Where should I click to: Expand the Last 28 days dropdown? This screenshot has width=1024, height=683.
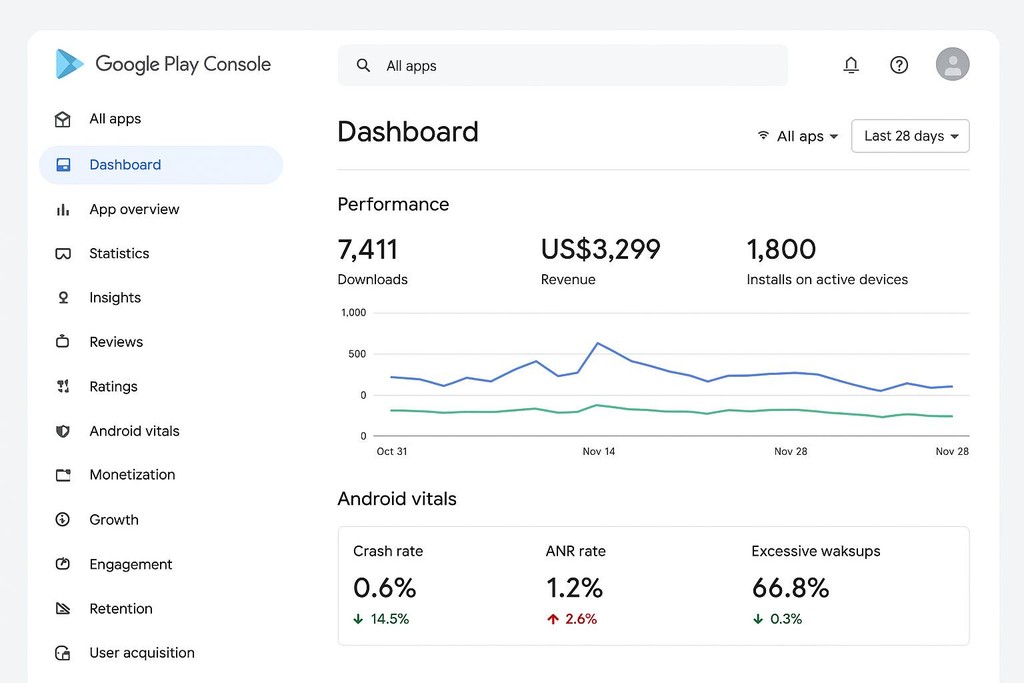pyautogui.click(x=910, y=136)
